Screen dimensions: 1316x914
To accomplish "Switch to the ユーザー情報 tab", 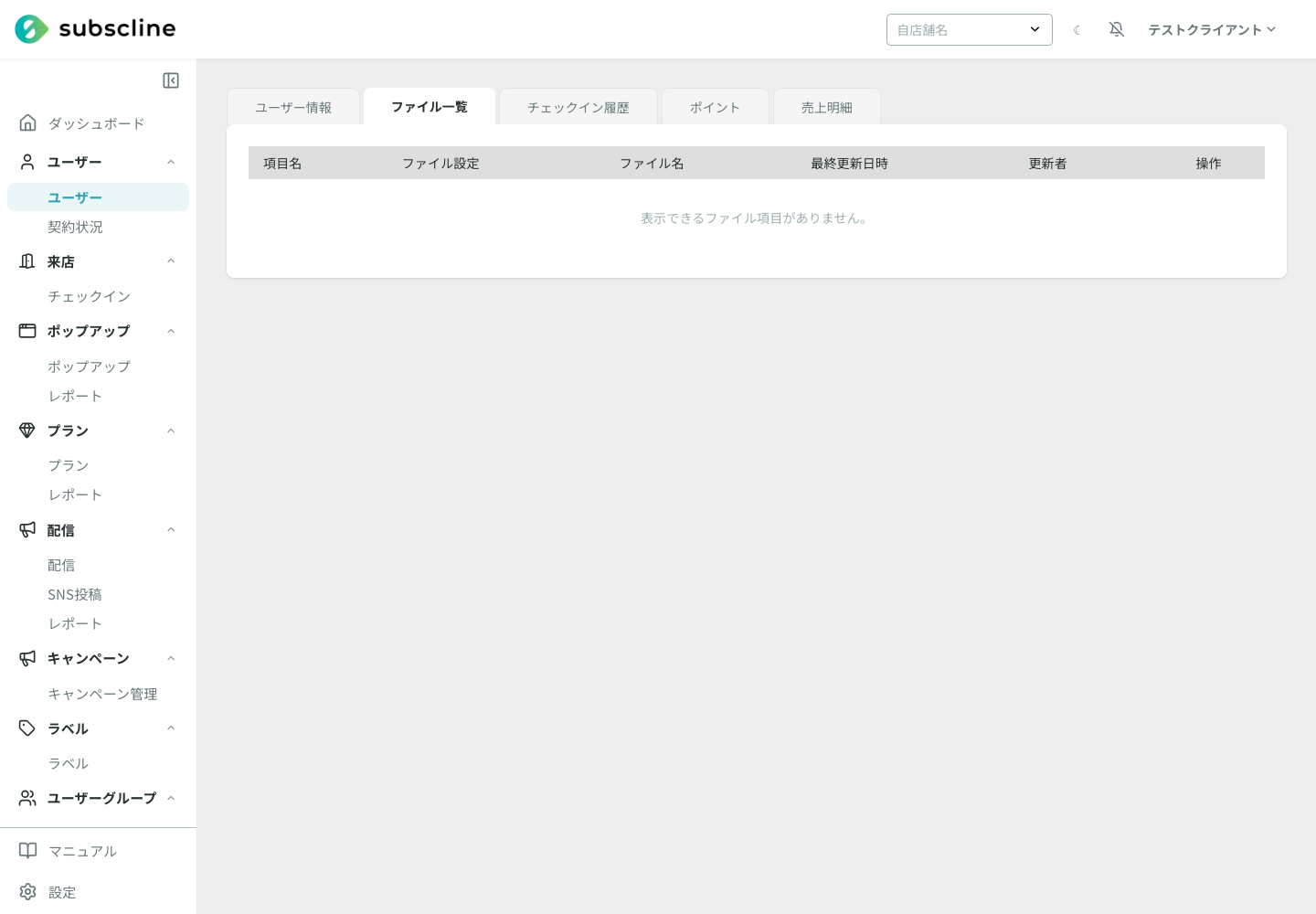I will pos(293,107).
